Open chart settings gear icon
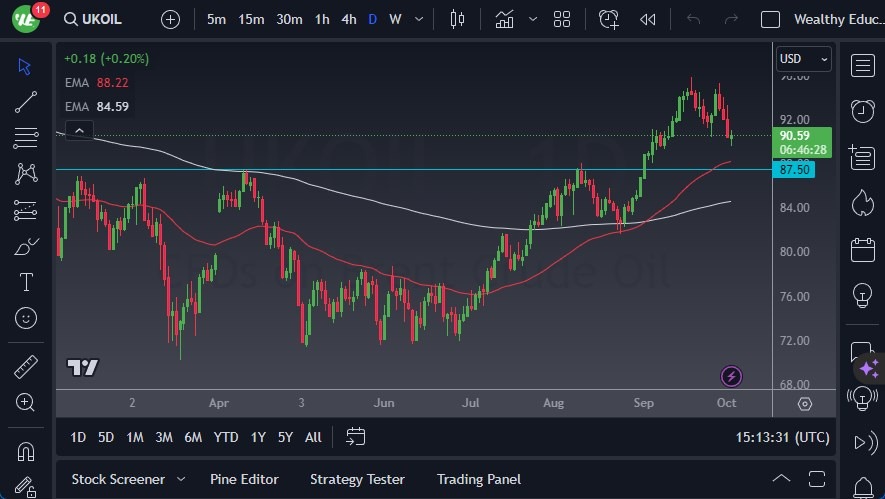 805,404
